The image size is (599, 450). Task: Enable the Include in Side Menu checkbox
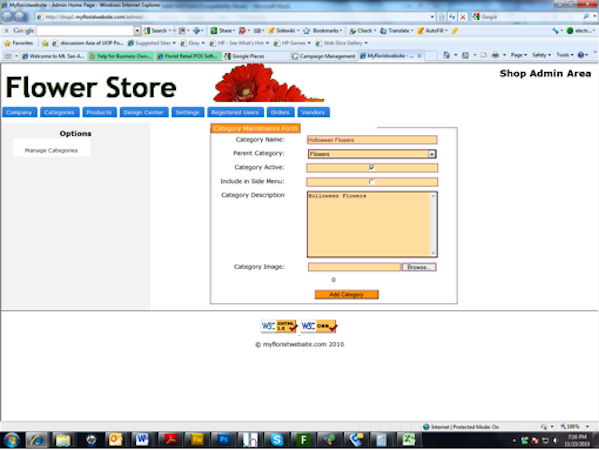point(372,182)
